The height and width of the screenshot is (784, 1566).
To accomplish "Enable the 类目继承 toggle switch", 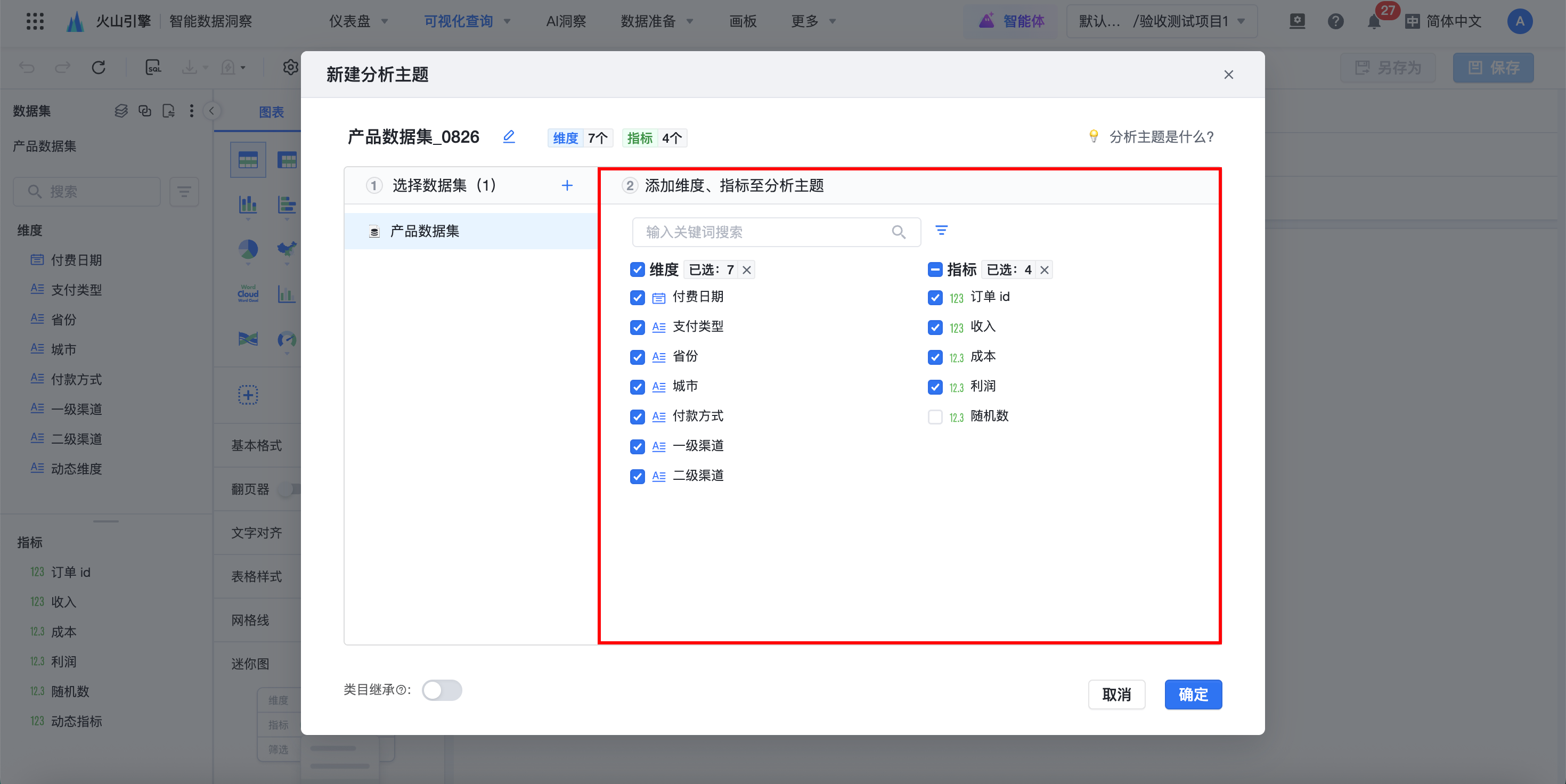I will click(442, 690).
